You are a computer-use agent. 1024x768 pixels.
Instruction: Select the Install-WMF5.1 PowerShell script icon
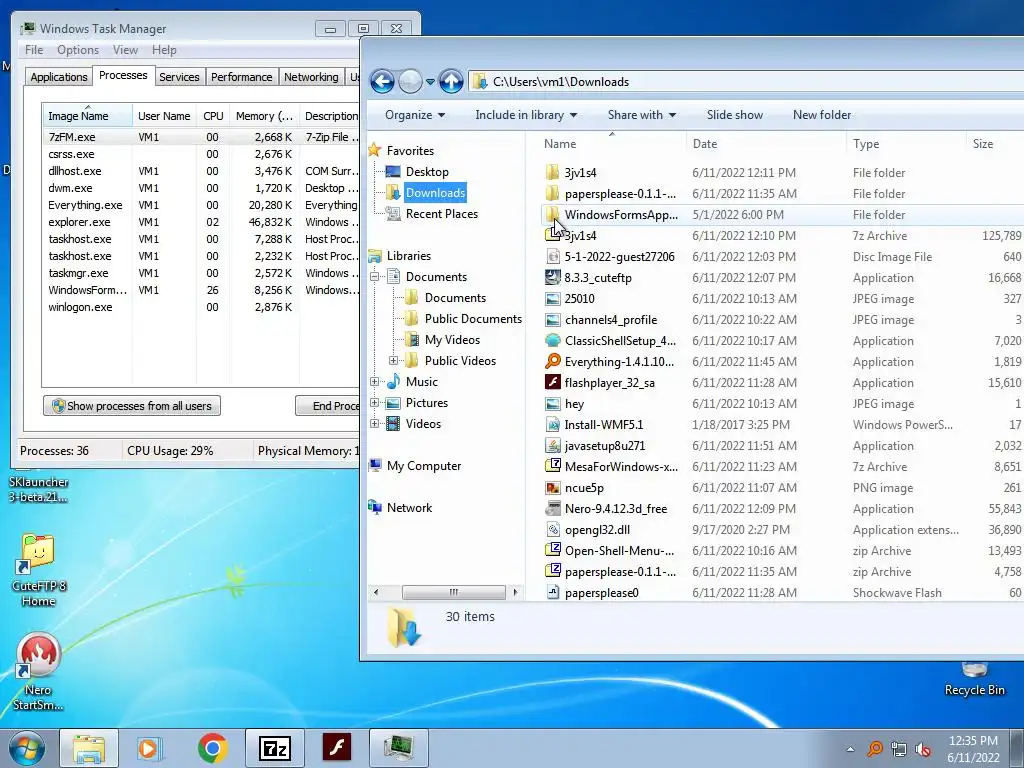coord(552,424)
